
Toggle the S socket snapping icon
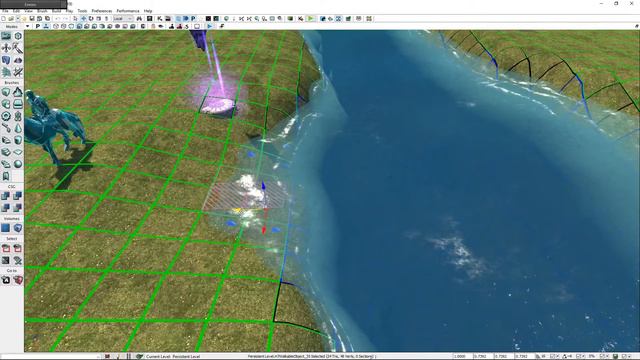186,27
